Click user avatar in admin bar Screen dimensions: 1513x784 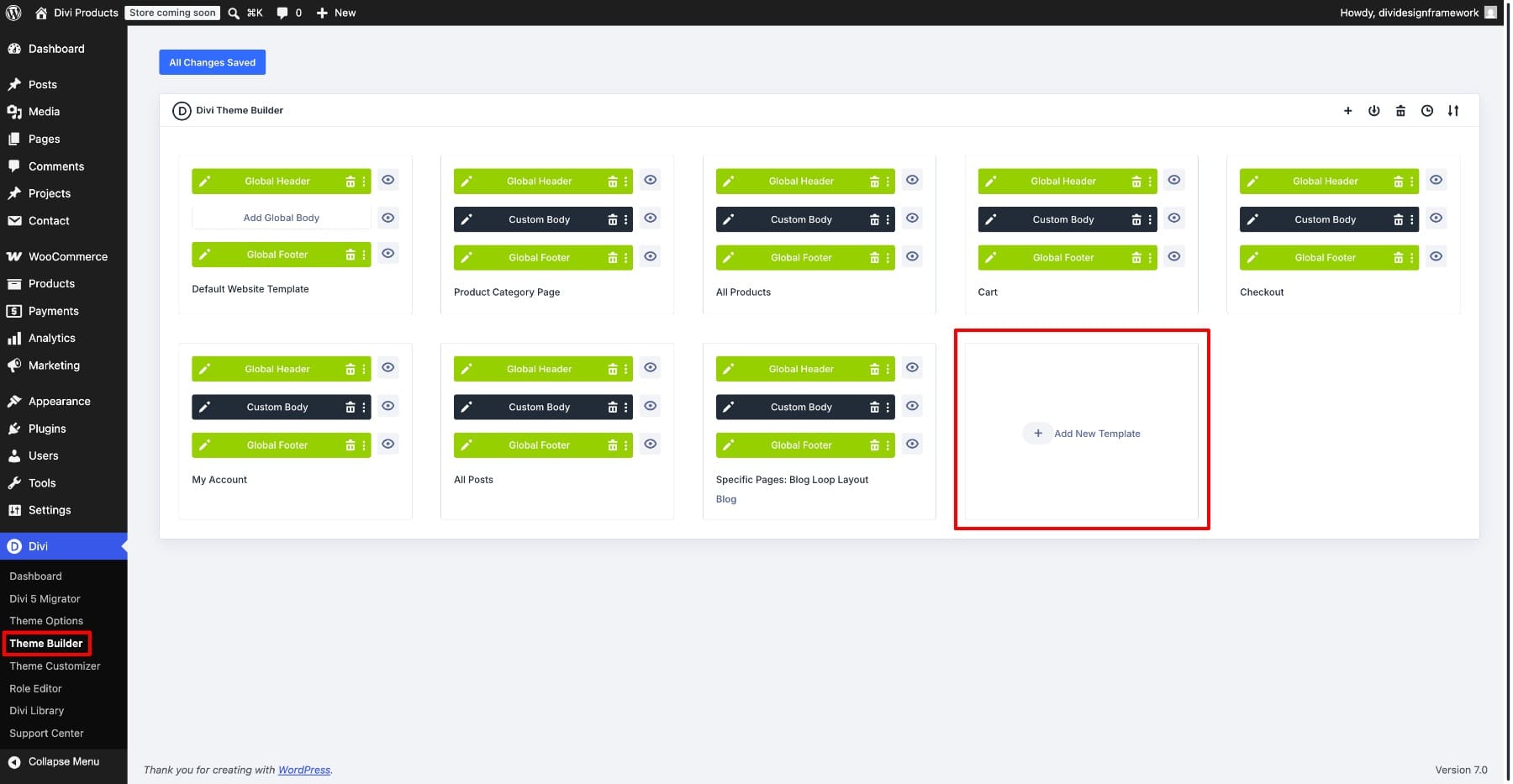pyautogui.click(x=1490, y=13)
